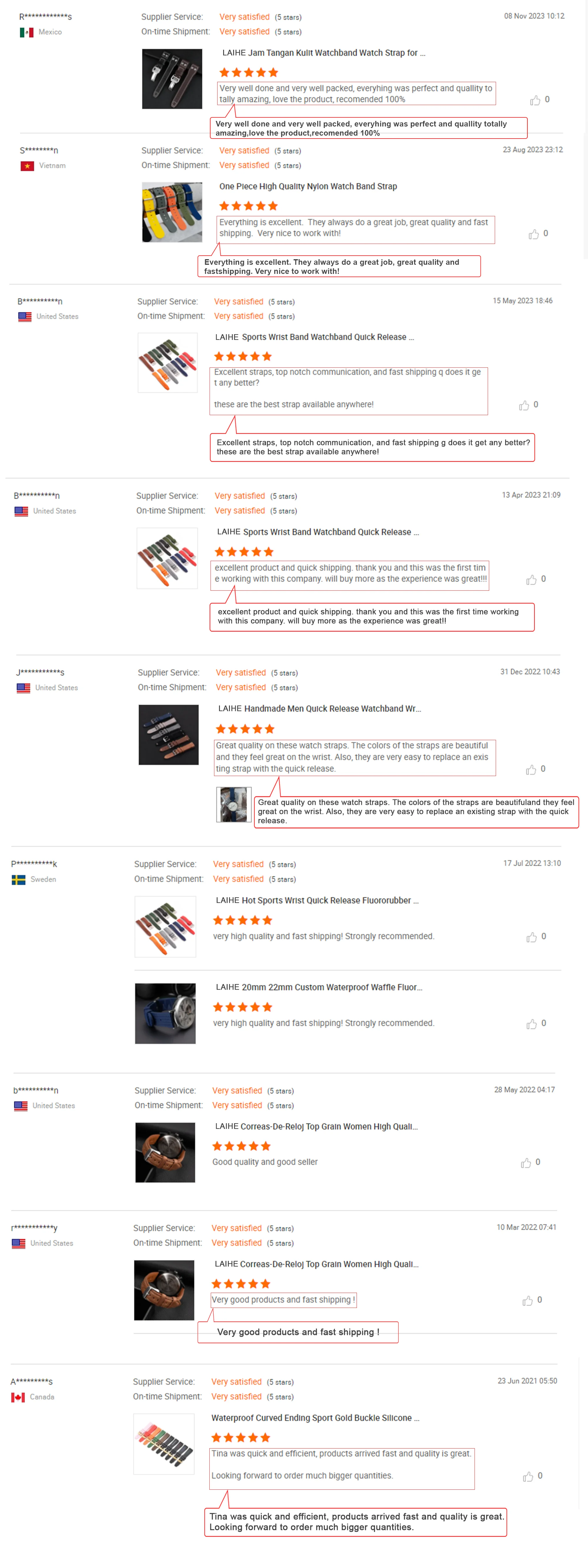Image resolution: width=588 pixels, height=1568 pixels.
Task: View the blue waffle strap watch thumbnail
Action: [x=166, y=1013]
